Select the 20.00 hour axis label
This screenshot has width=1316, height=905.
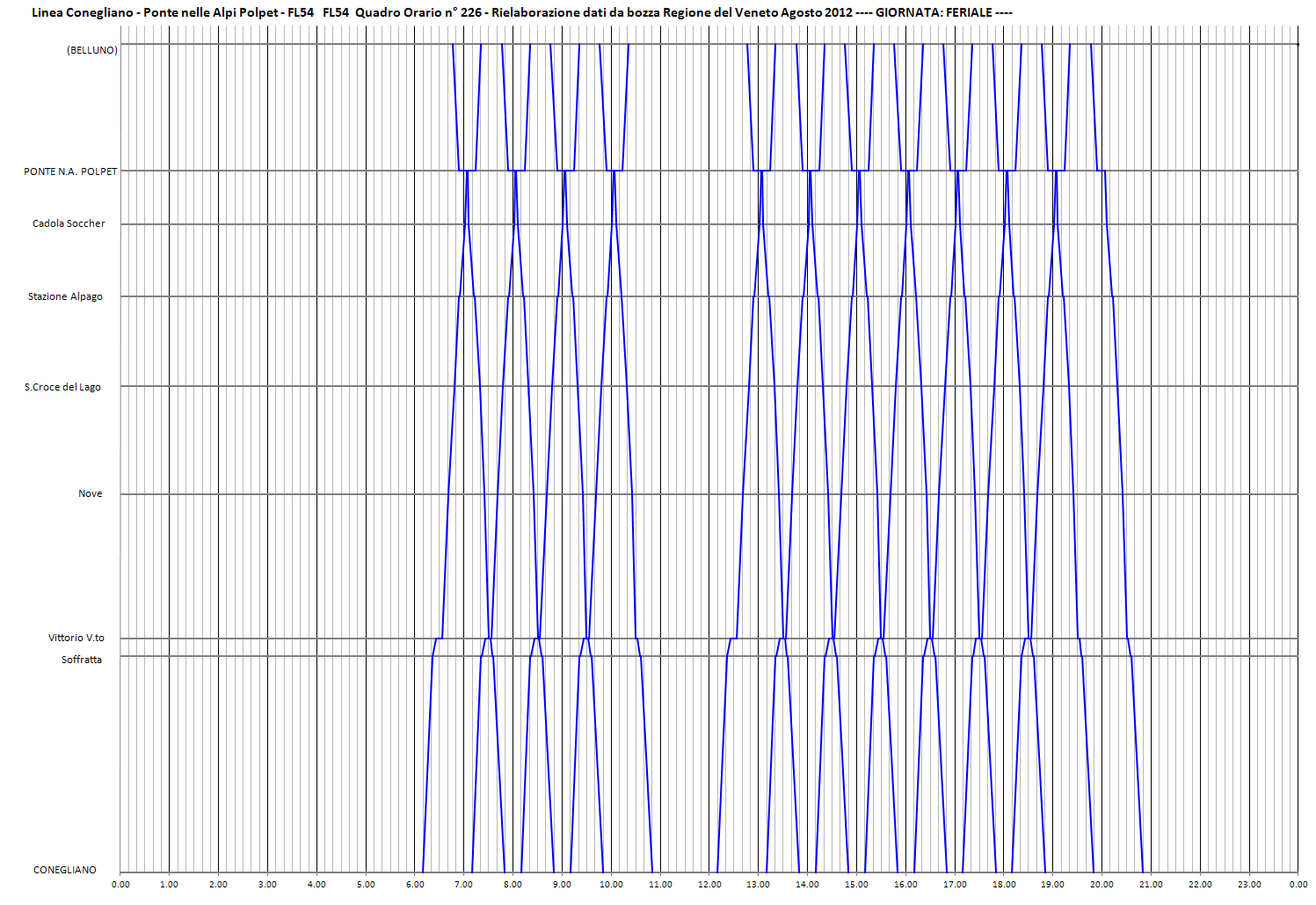(1102, 885)
